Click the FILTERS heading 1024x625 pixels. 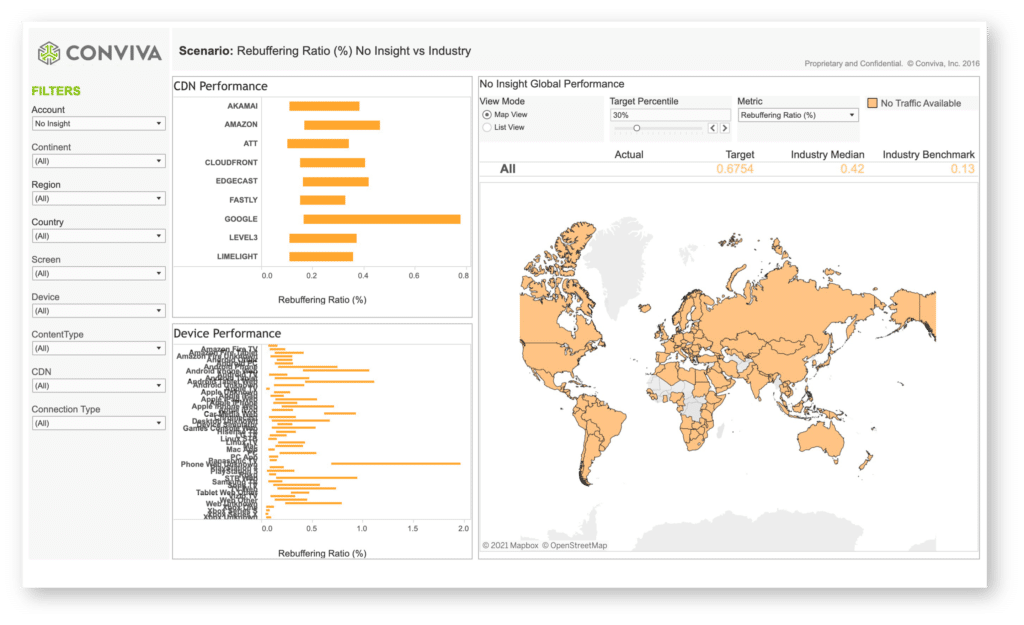(x=56, y=91)
